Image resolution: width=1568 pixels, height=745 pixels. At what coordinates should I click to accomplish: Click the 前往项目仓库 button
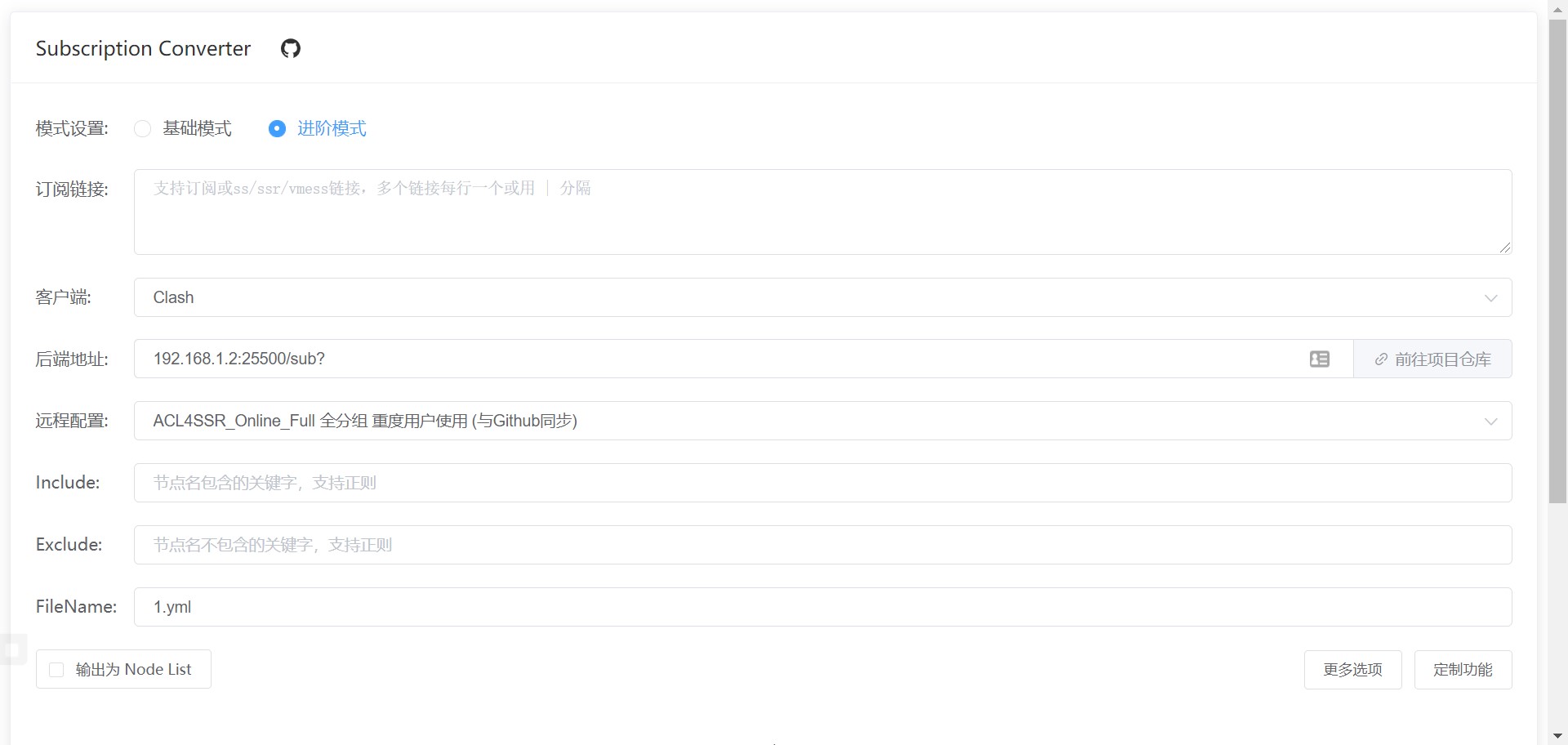coord(1432,359)
